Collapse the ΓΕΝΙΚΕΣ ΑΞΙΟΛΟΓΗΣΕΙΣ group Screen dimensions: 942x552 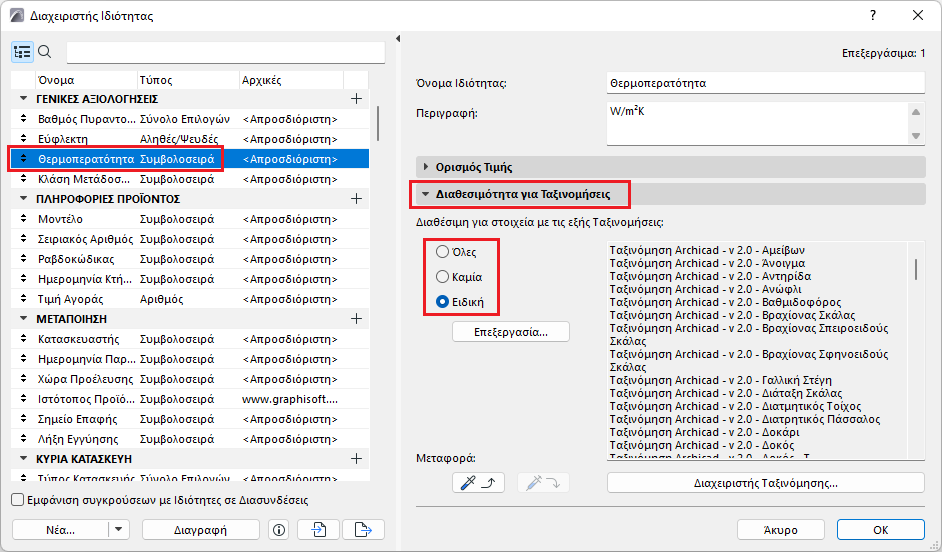(x=23, y=99)
